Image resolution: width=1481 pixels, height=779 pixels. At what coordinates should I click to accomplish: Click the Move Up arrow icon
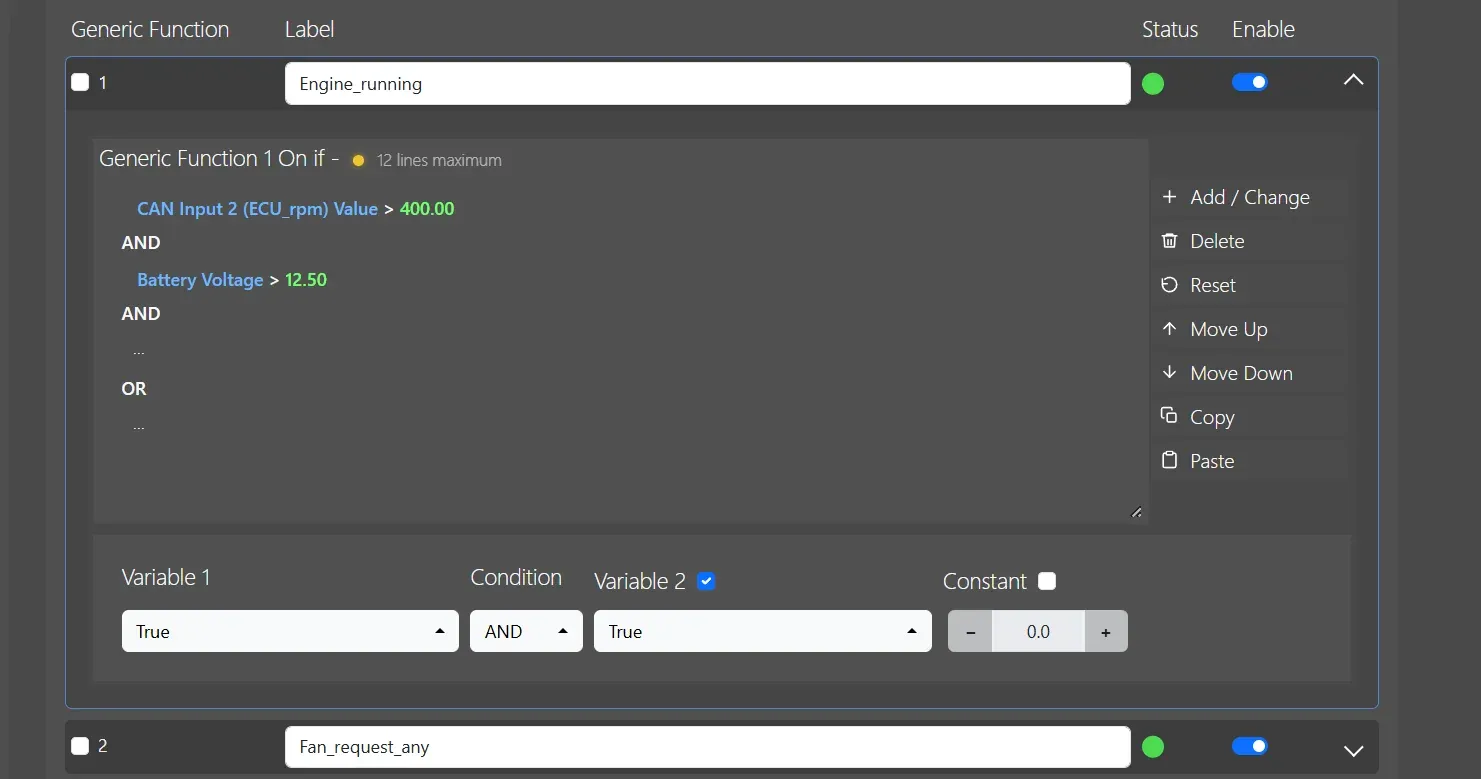point(1169,329)
